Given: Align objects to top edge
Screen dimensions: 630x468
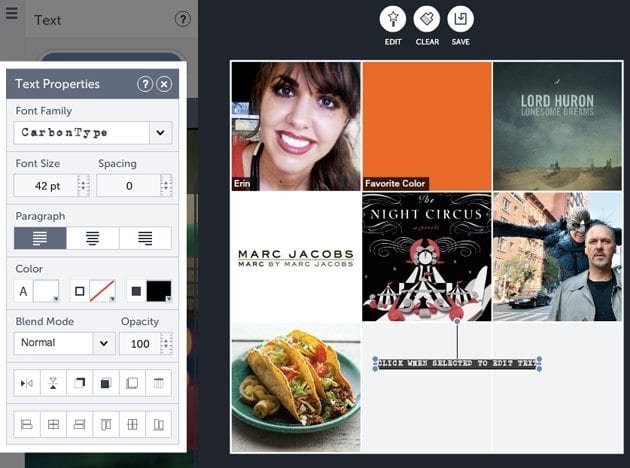Looking at the screenshot, I should [106, 424].
